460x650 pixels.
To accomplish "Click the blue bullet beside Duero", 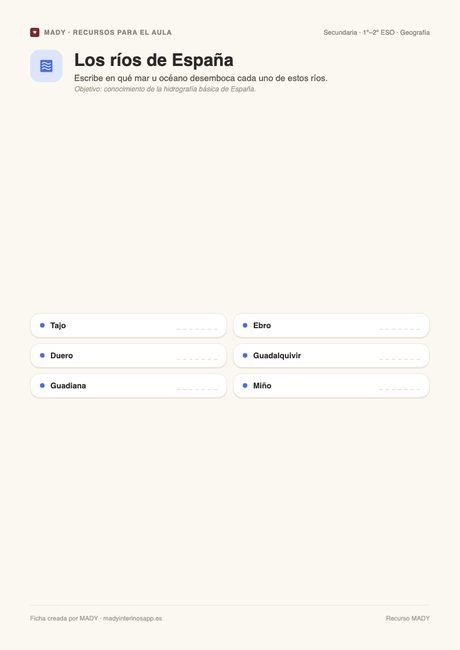I will click(x=42, y=355).
